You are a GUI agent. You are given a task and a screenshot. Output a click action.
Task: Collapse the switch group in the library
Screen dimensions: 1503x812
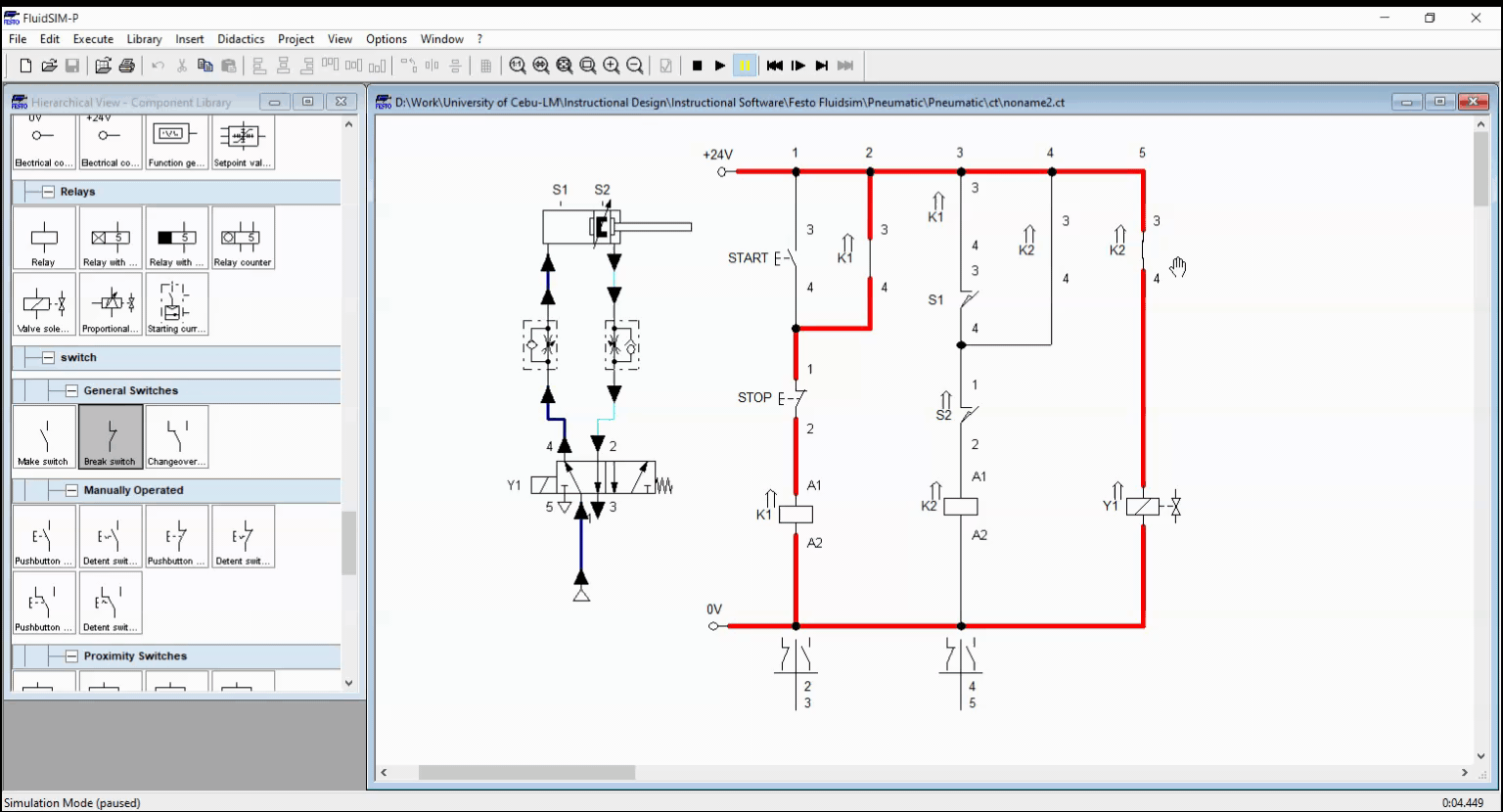click(x=47, y=358)
